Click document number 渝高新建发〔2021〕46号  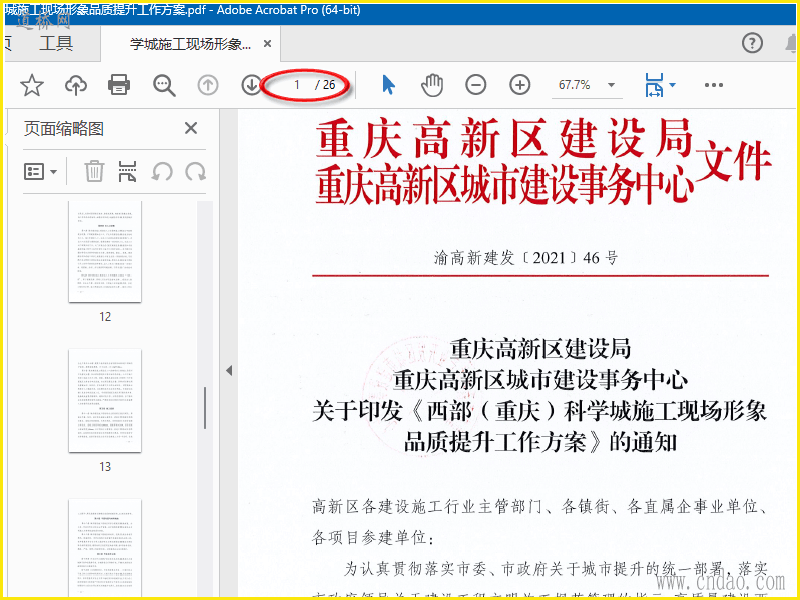pyautogui.click(x=526, y=258)
